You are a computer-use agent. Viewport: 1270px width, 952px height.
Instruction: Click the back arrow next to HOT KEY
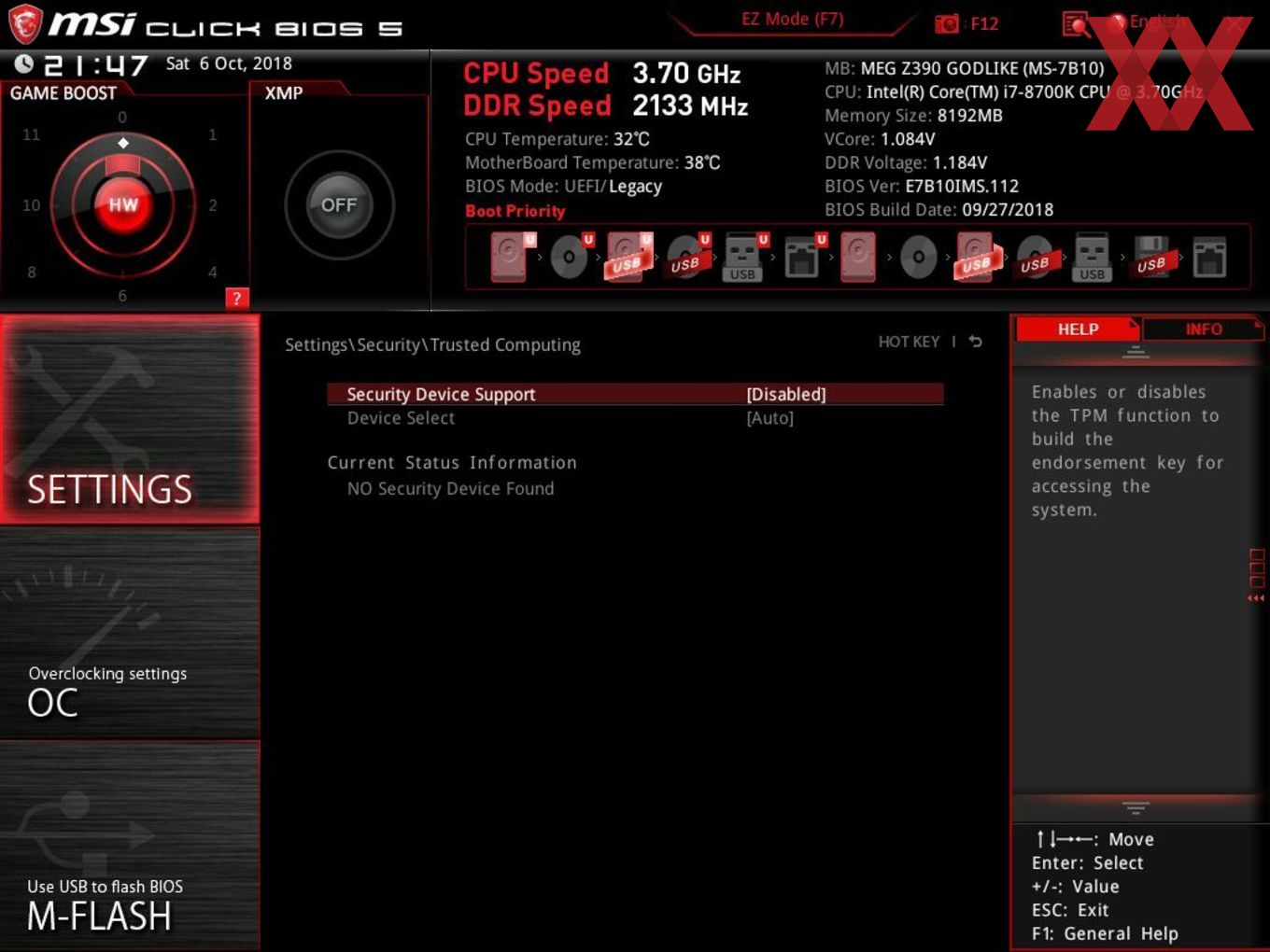tap(975, 342)
